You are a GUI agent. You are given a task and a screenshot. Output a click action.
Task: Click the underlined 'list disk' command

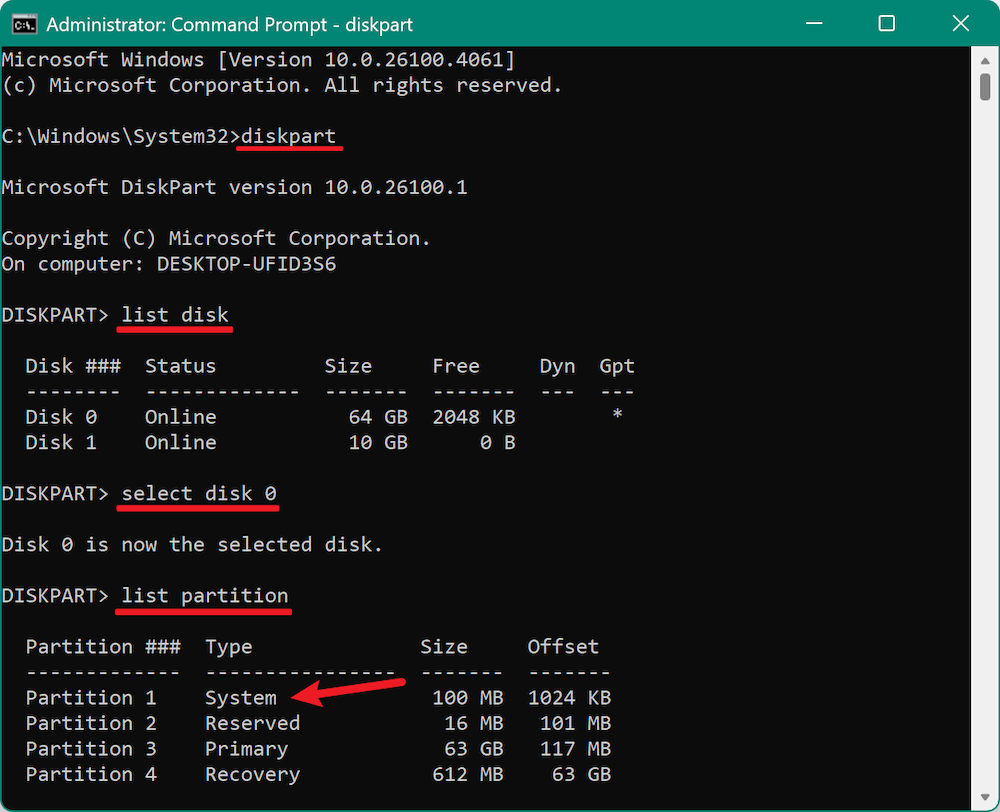tap(174, 314)
